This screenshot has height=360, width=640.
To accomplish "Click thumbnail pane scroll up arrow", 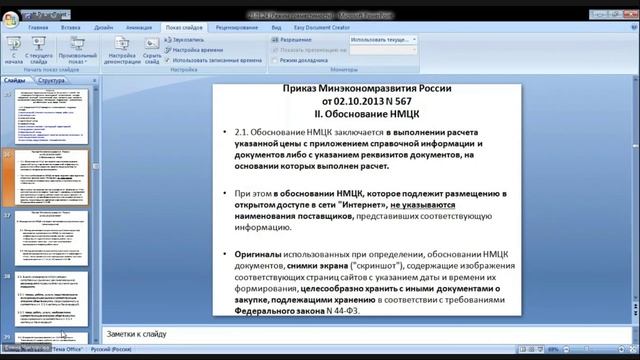I will coord(96,89).
